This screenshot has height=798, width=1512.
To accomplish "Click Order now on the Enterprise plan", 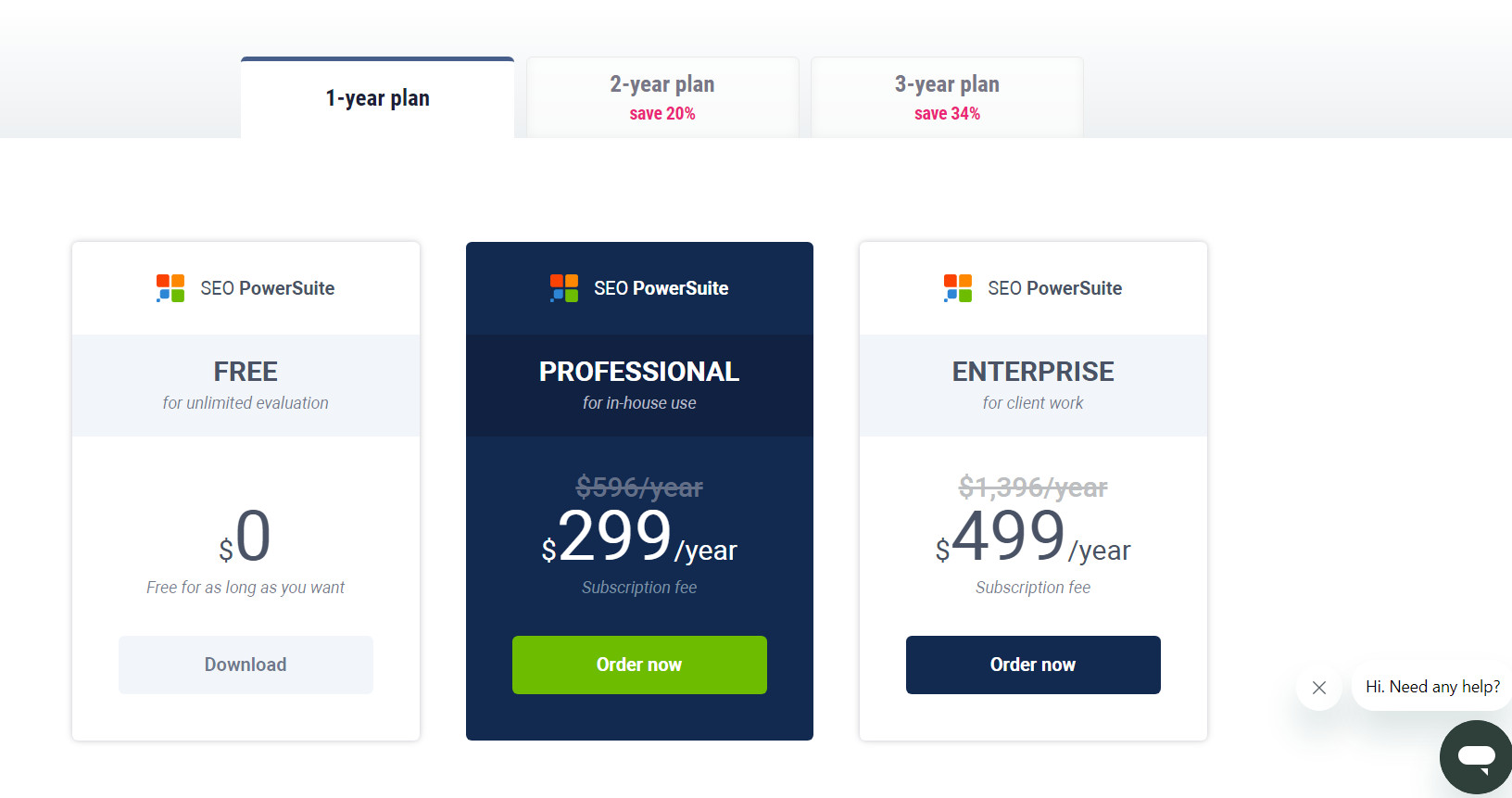I will coord(1032,665).
